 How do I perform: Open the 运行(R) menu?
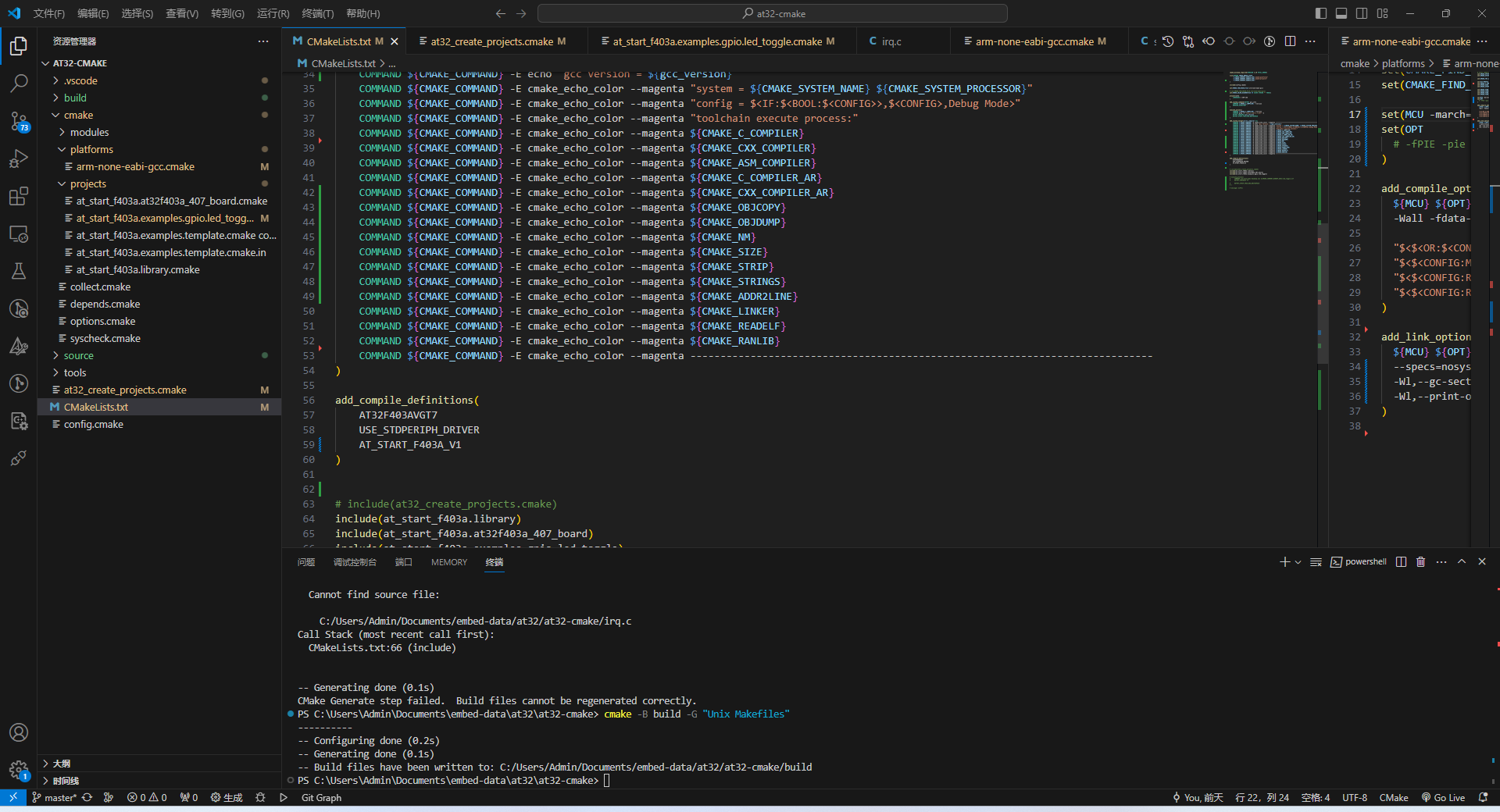[273, 13]
